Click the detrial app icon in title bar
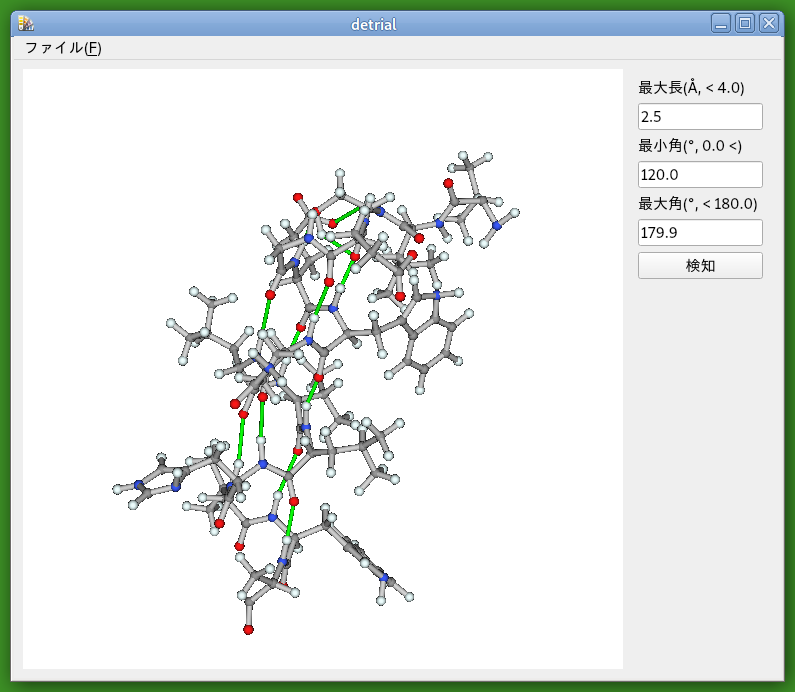Screen dimensions: 795x692 pyautogui.click(x=26, y=24)
